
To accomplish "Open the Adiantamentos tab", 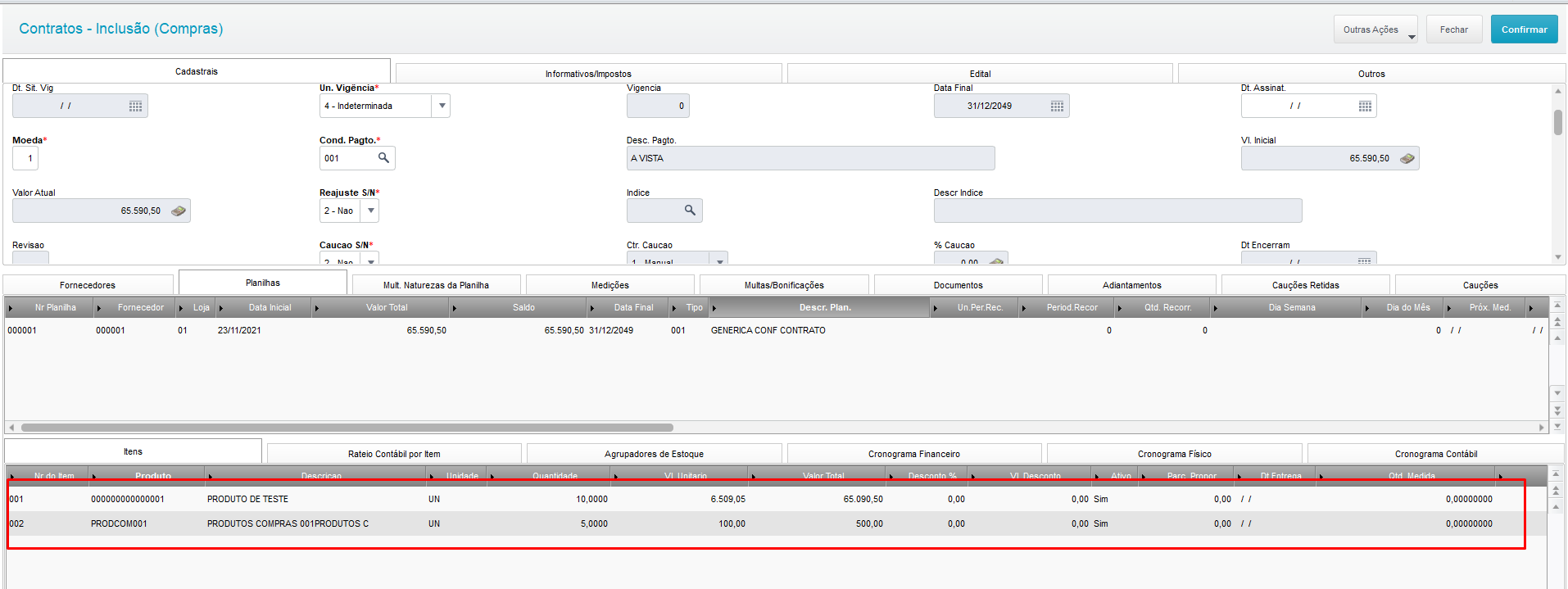I will pyautogui.click(x=1131, y=285).
